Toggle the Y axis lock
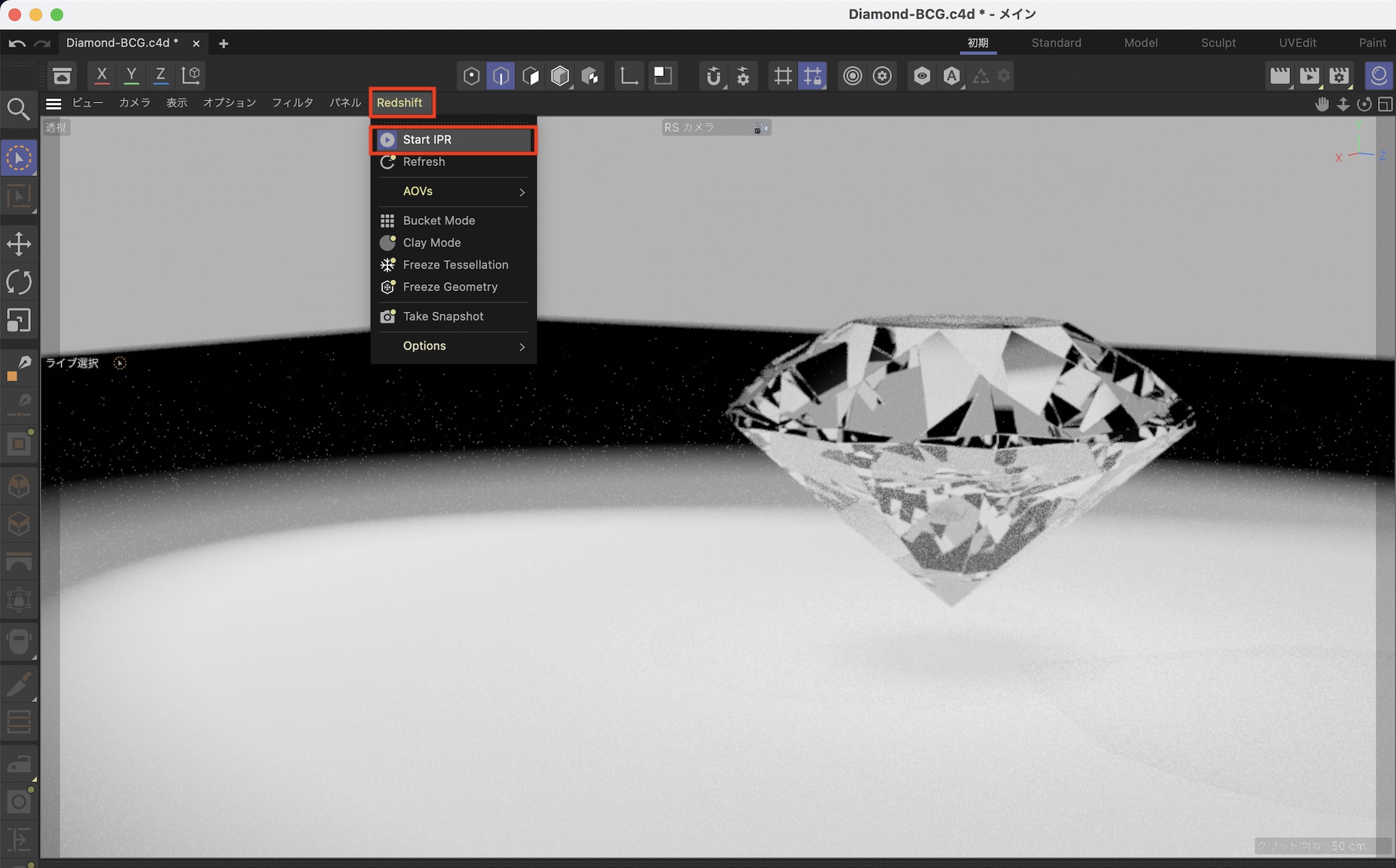 (131, 75)
